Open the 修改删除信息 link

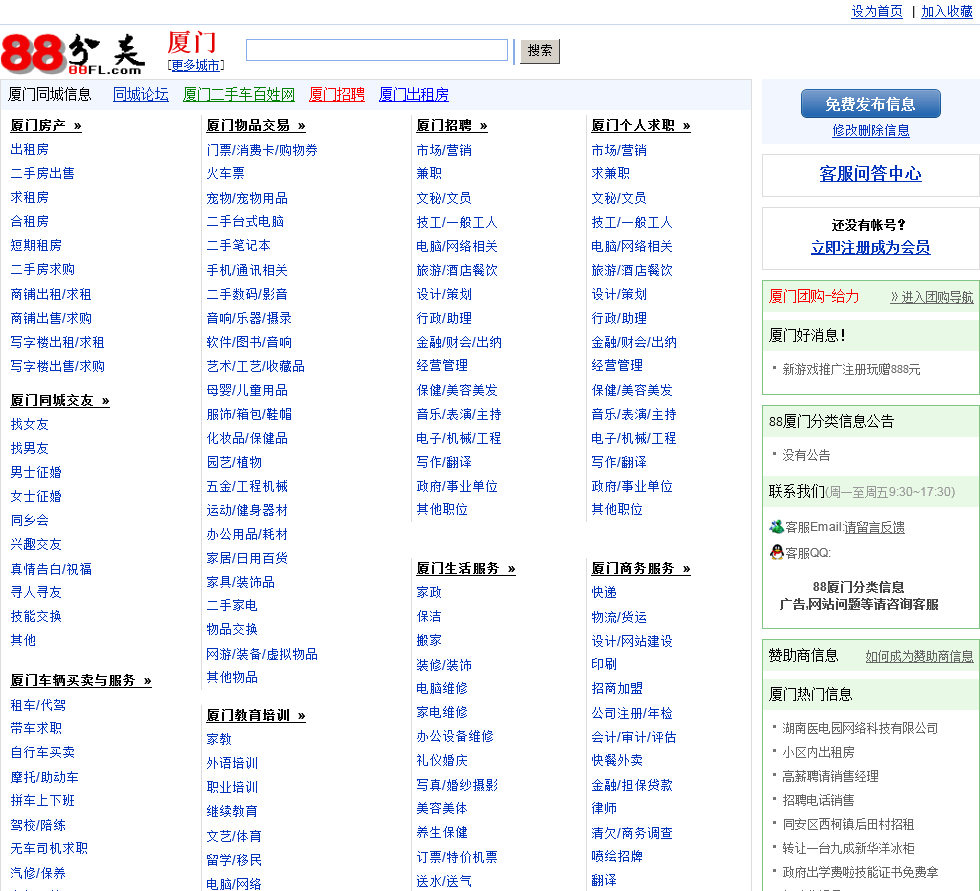pos(871,130)
